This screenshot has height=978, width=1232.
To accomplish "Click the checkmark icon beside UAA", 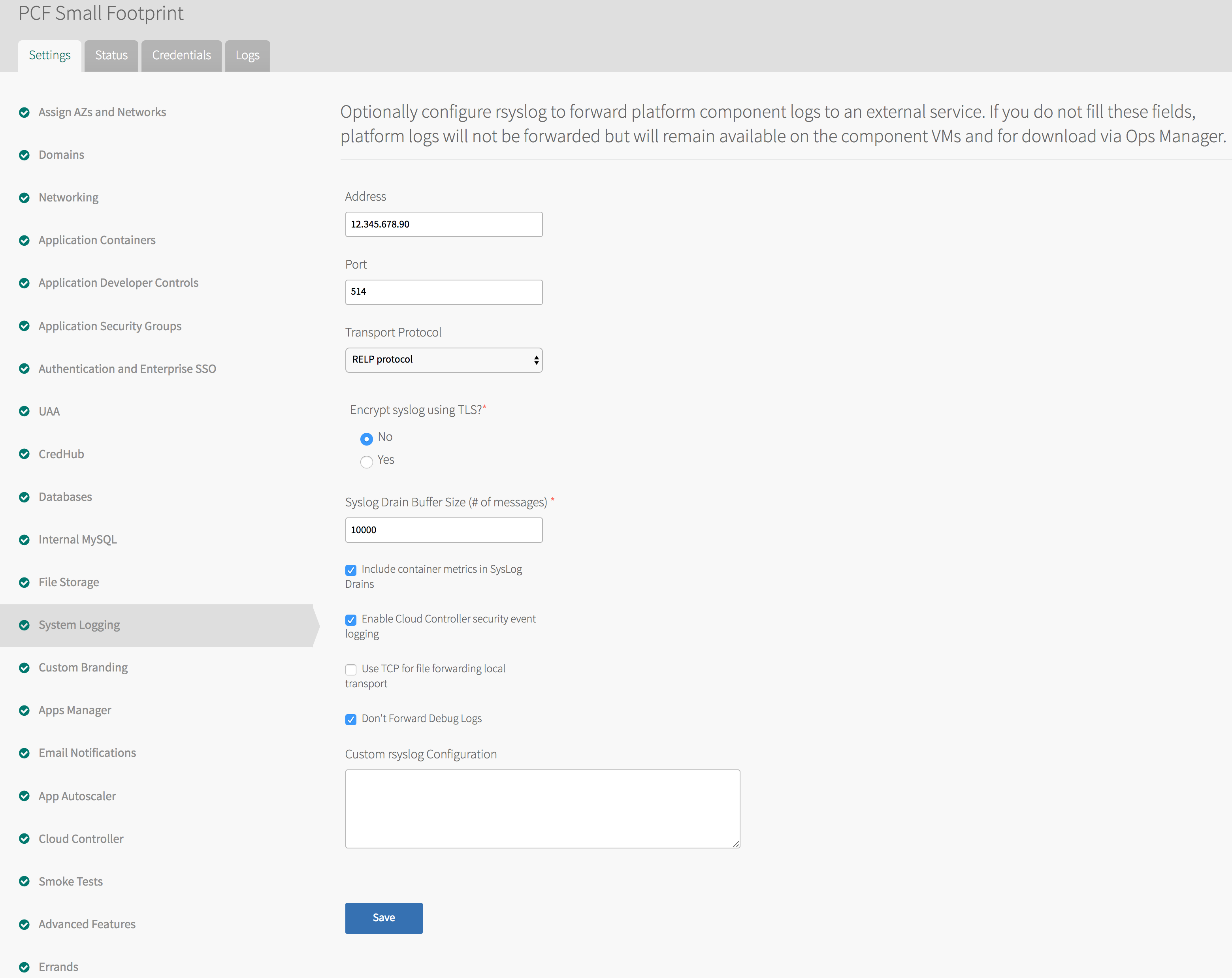I will pos(24,411).
